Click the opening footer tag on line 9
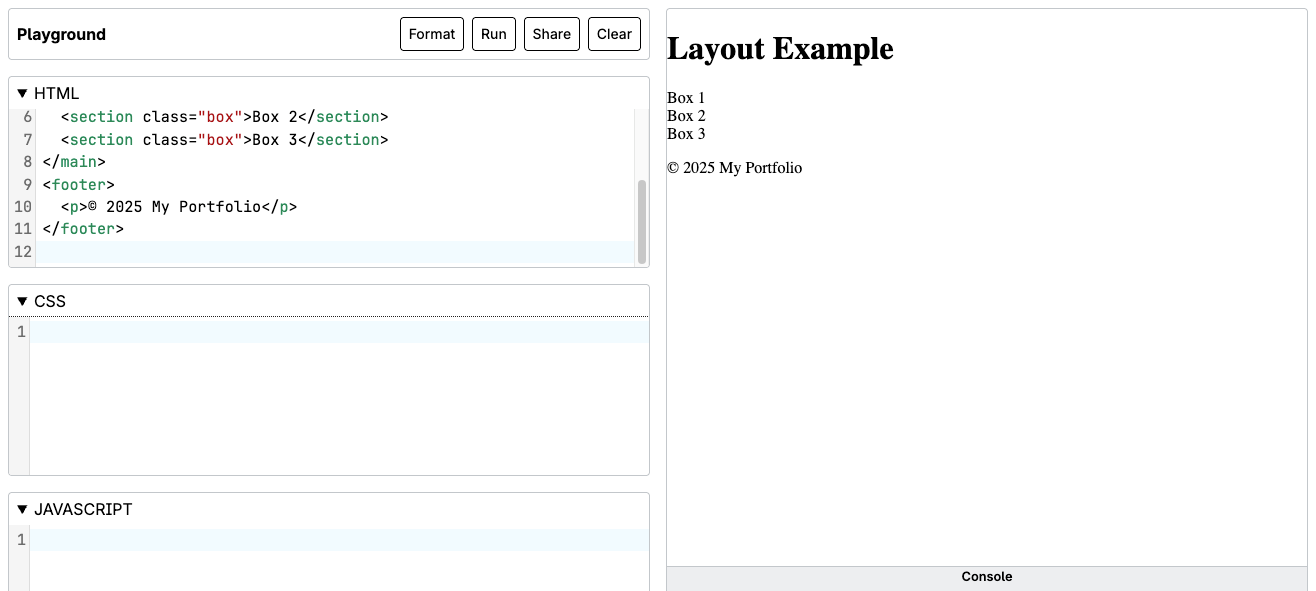The height and width of the screenshot is (591, 1316). (x=79, y=185)
